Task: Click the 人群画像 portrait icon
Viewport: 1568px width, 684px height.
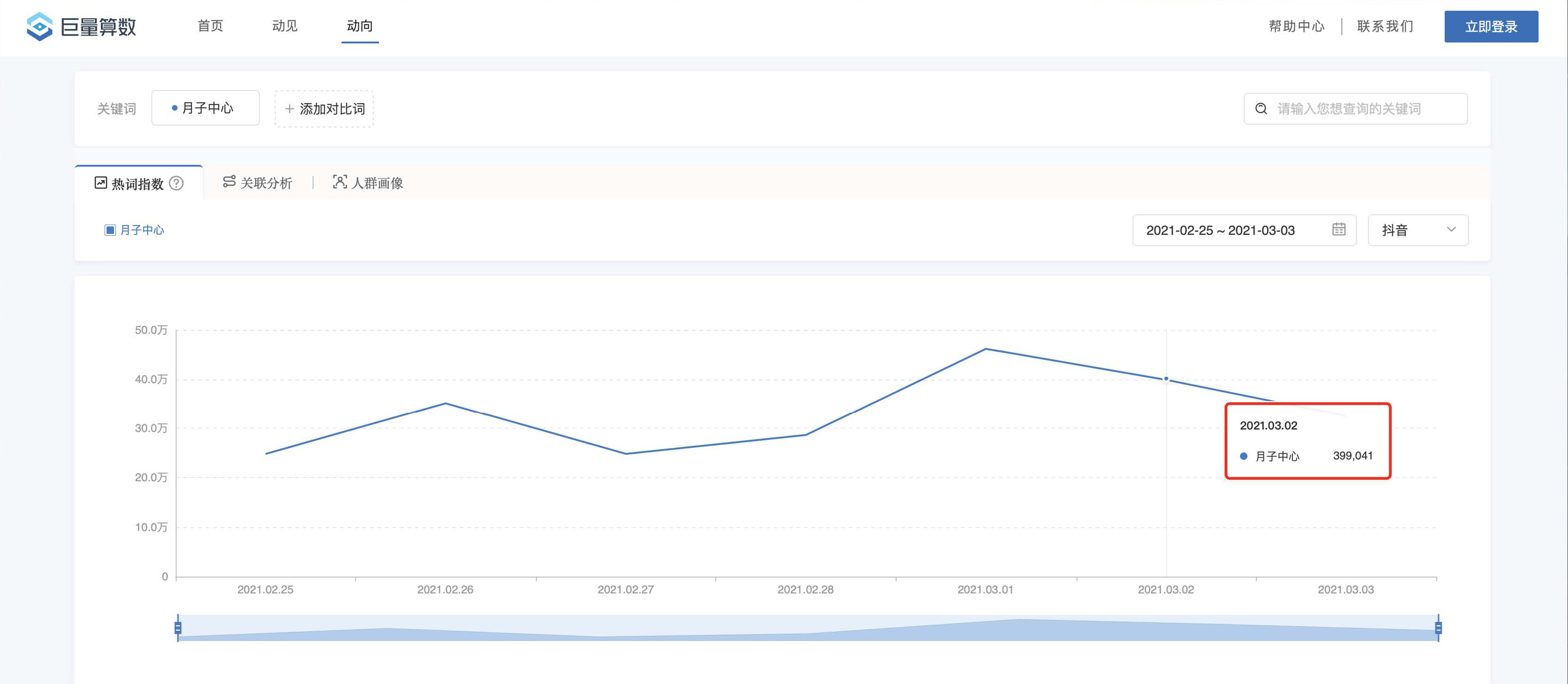Action: [340, 182]
